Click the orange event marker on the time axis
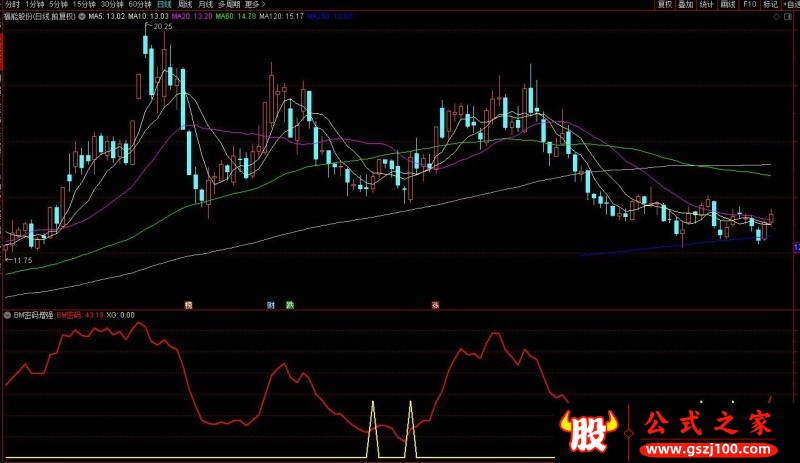Screen dimensions: 800x463 coord(188,305)
